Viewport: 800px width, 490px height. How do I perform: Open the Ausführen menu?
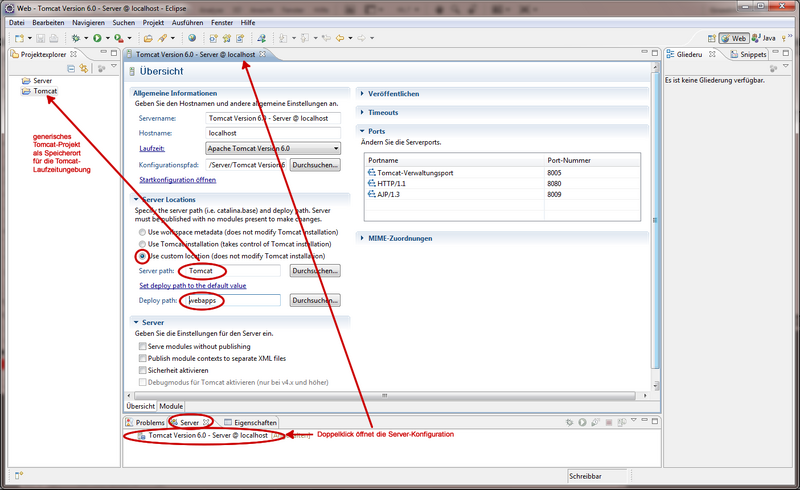187,22
